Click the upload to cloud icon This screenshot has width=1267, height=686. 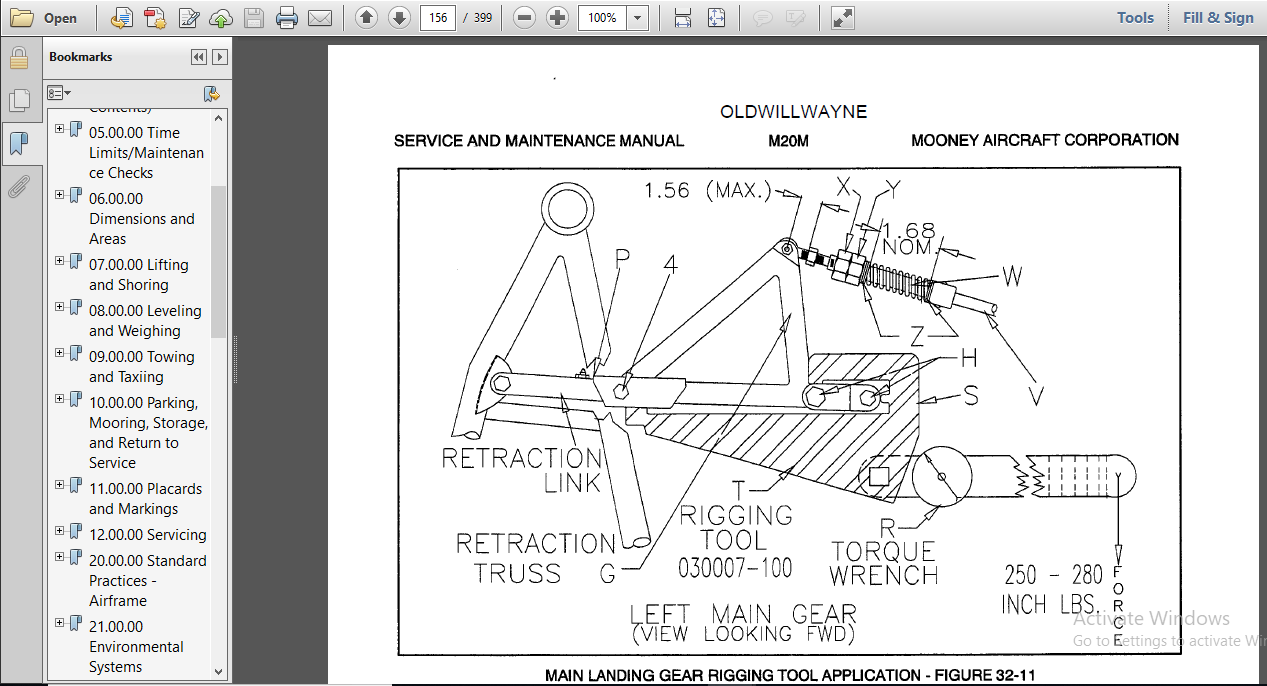coord(221,18)
